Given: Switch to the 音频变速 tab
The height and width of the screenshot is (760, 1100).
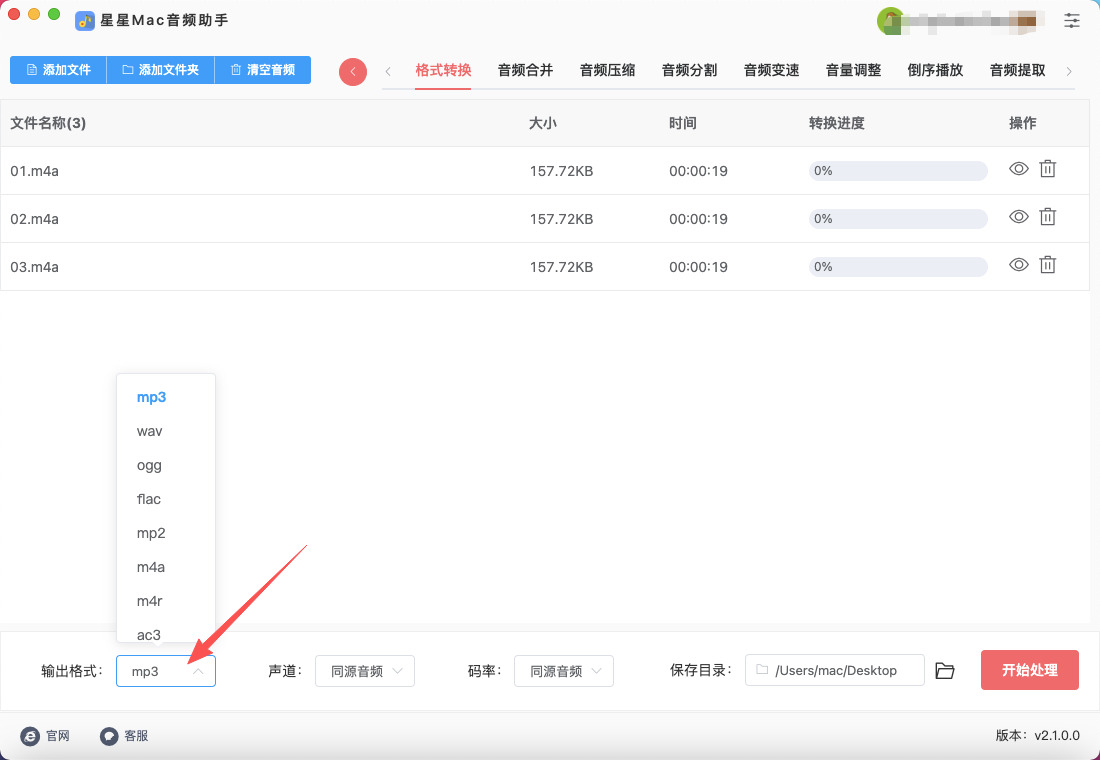Looking at the screenshot, I should pos(772,70).
